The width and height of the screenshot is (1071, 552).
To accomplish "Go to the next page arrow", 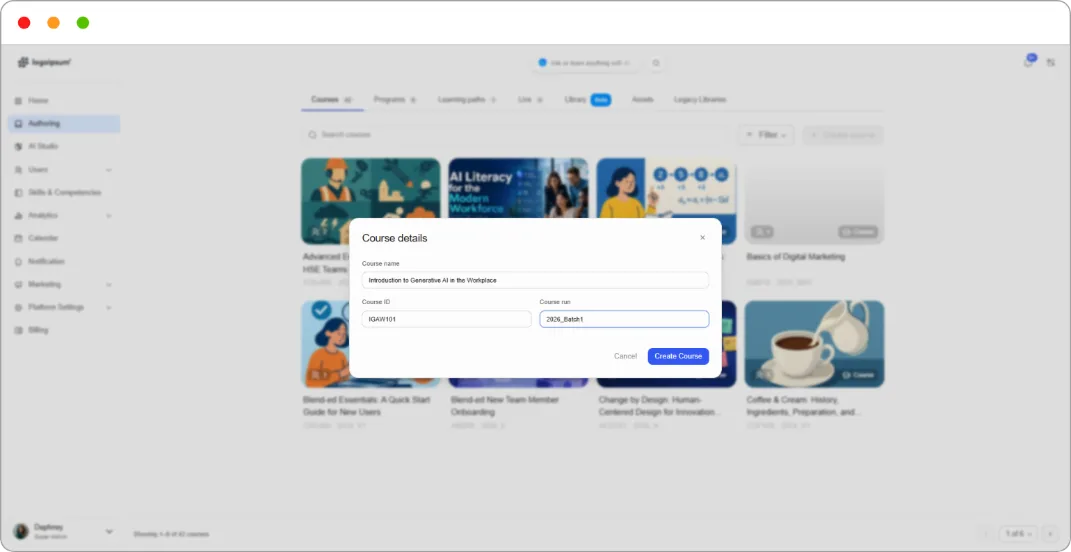I will (1051, 534).
